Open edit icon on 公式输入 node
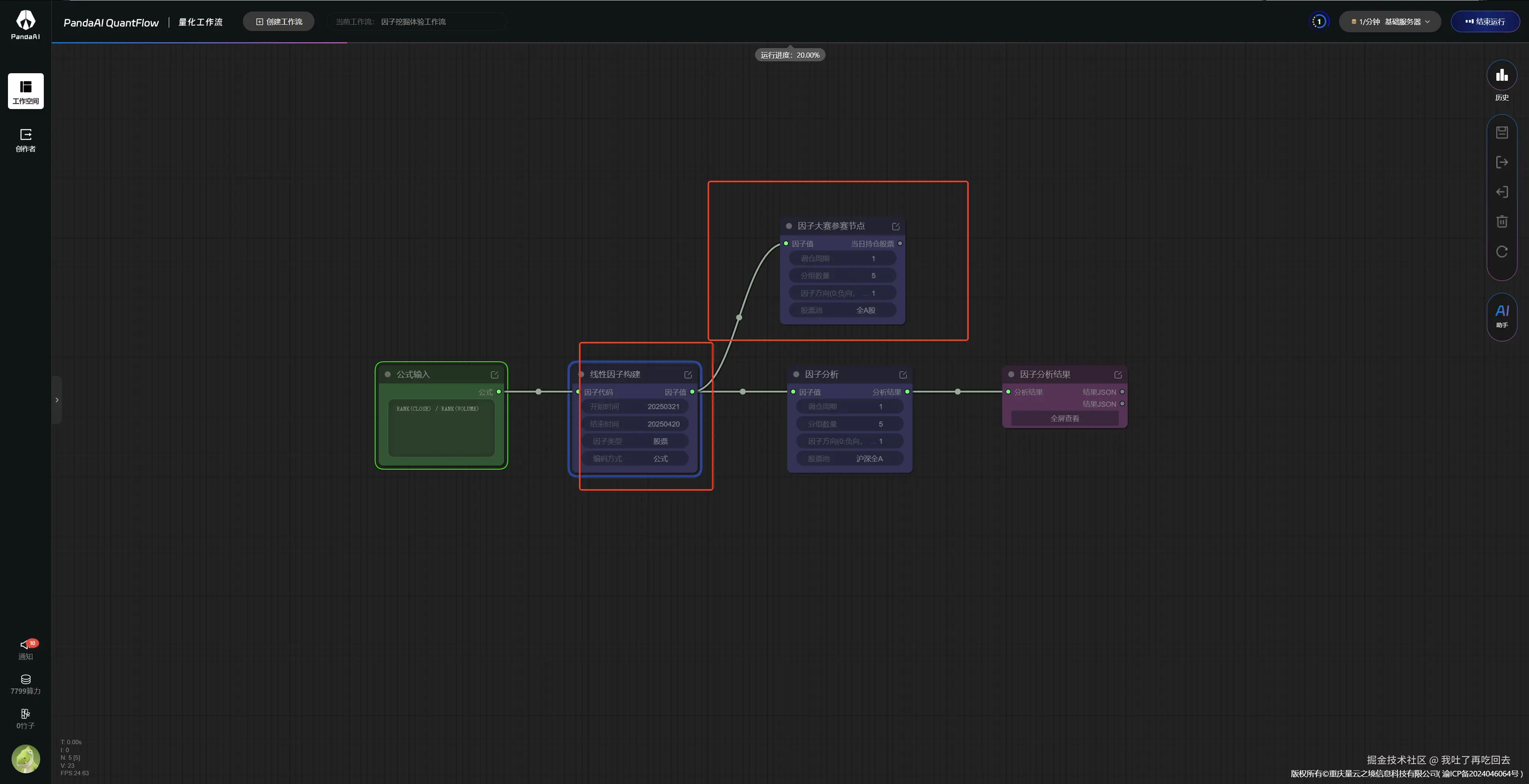Viewport: 1529px width, 784px height. 495,375
